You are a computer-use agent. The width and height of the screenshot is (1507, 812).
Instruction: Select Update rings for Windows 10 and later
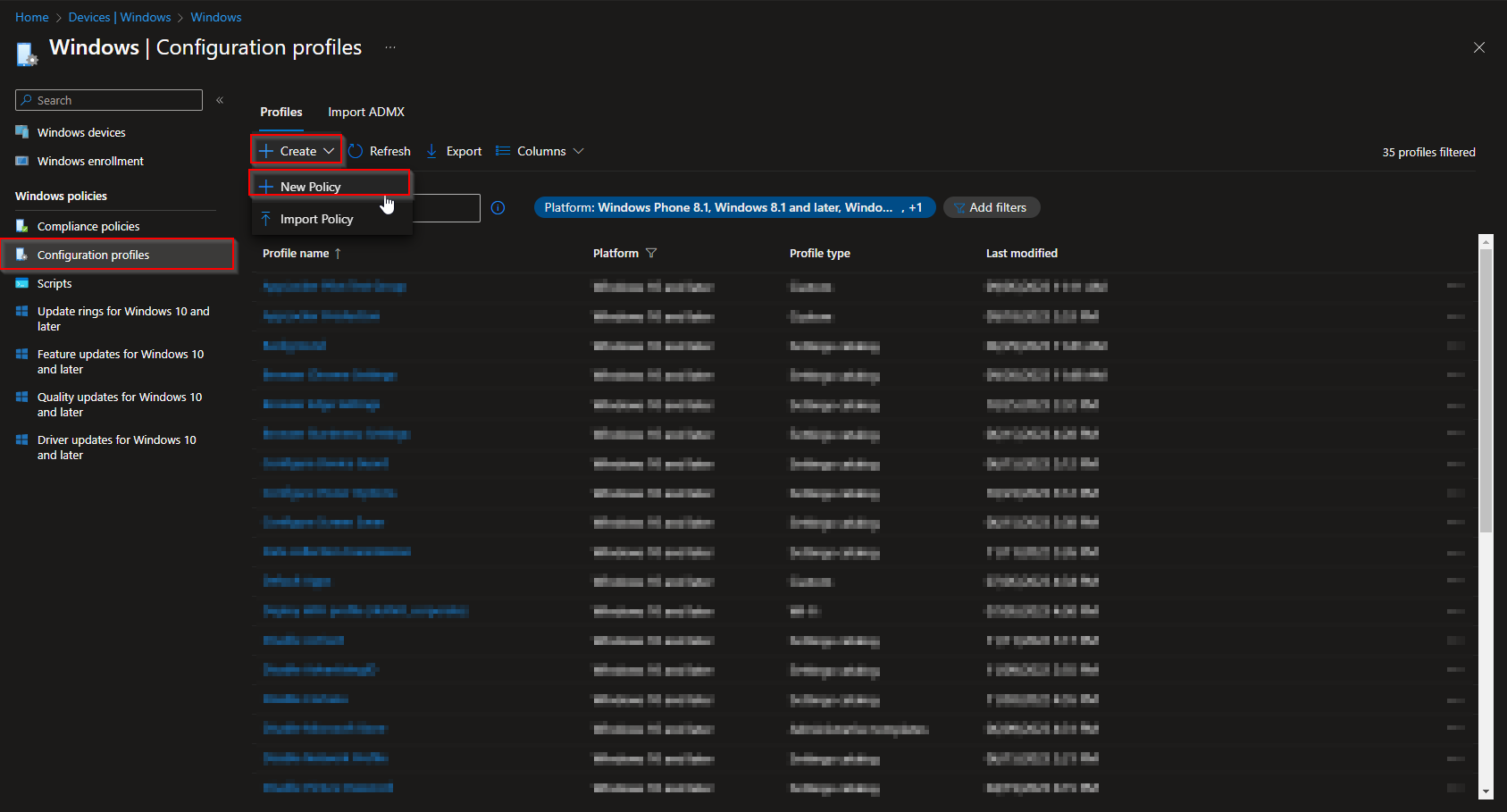(123, 318)
